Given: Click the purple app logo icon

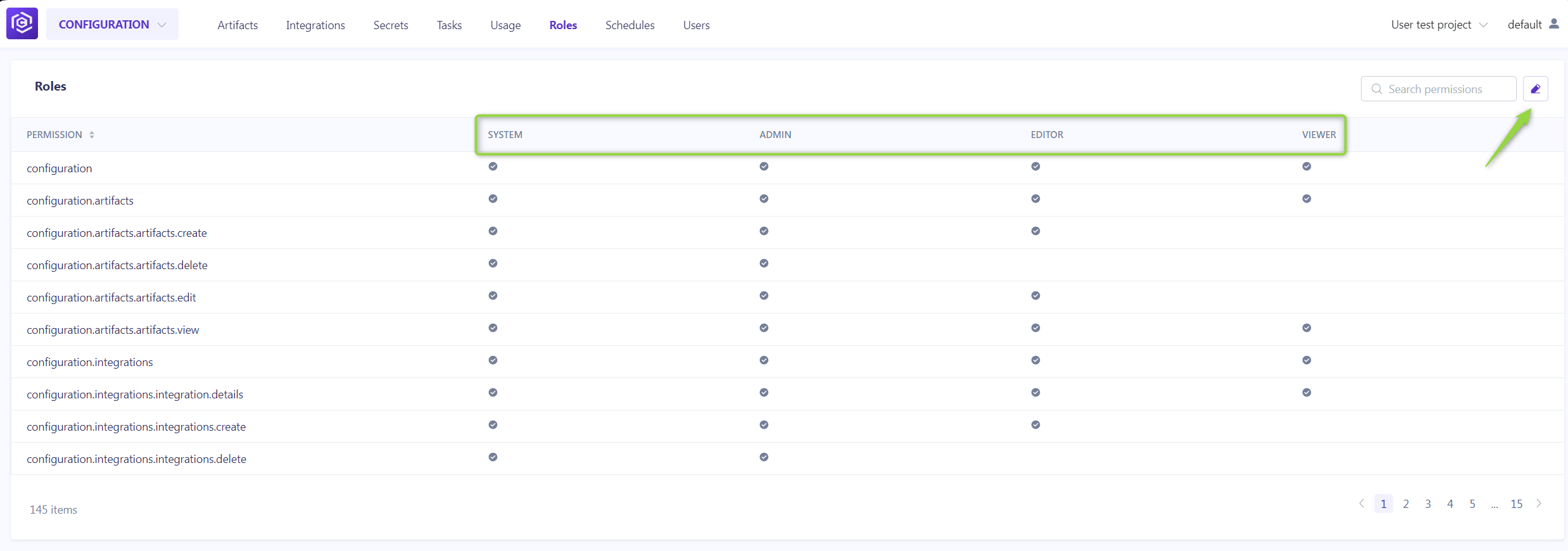Looking at the screenshot, I should [x=22, y=23].
